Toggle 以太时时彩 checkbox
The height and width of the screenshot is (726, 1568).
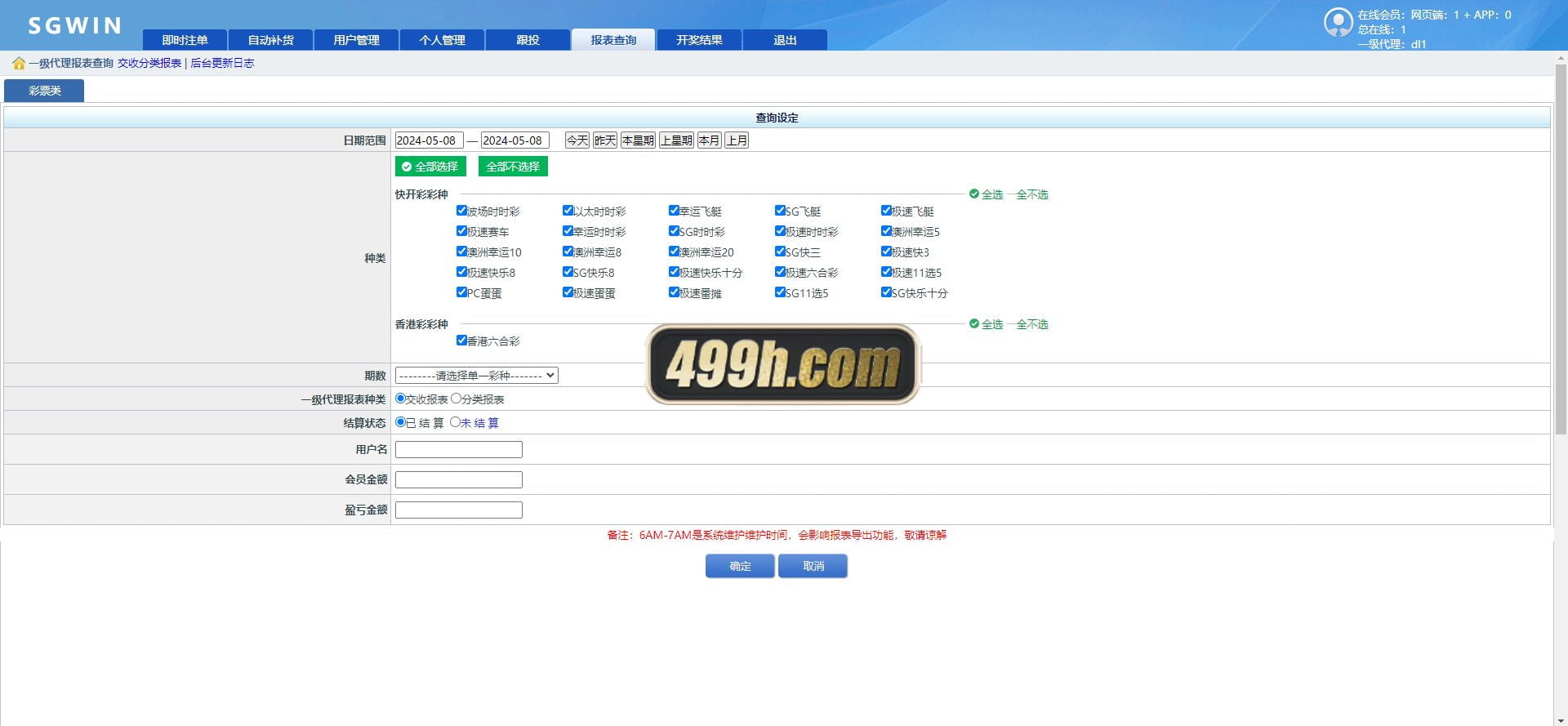(x=568, y=211)
